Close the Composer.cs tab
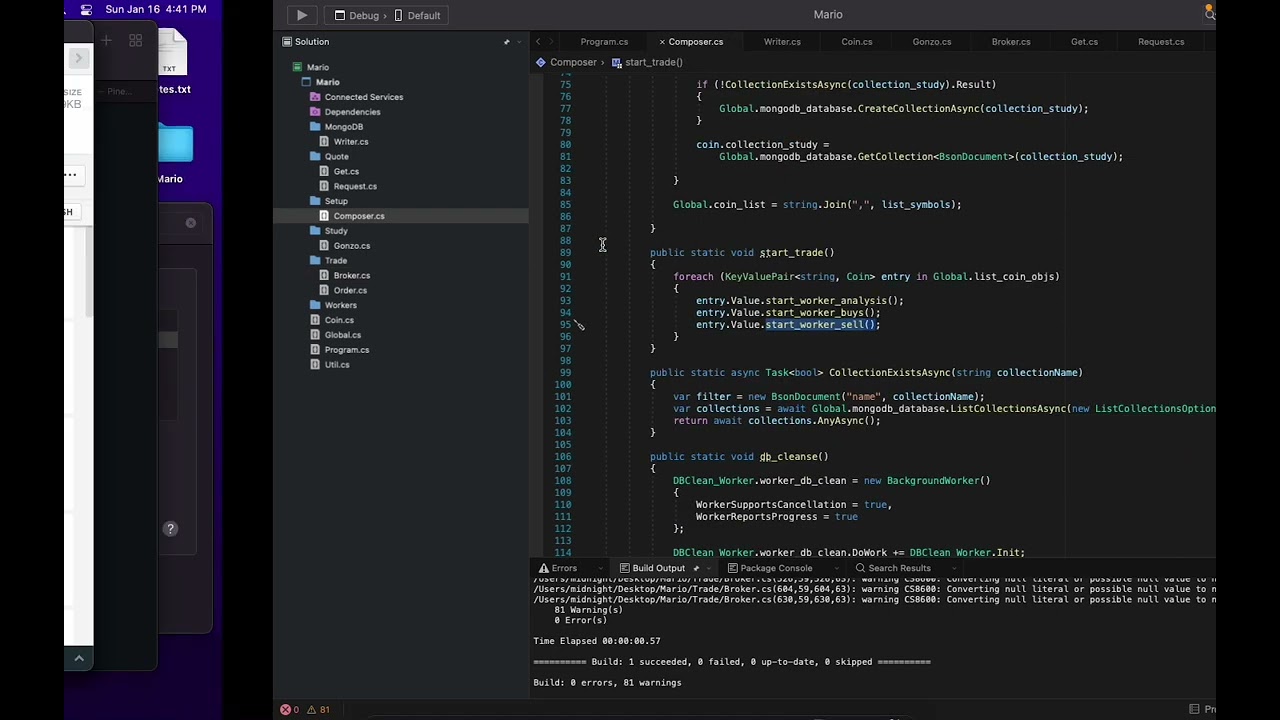The image size is (1280, 720). click(x=662, y=42)
